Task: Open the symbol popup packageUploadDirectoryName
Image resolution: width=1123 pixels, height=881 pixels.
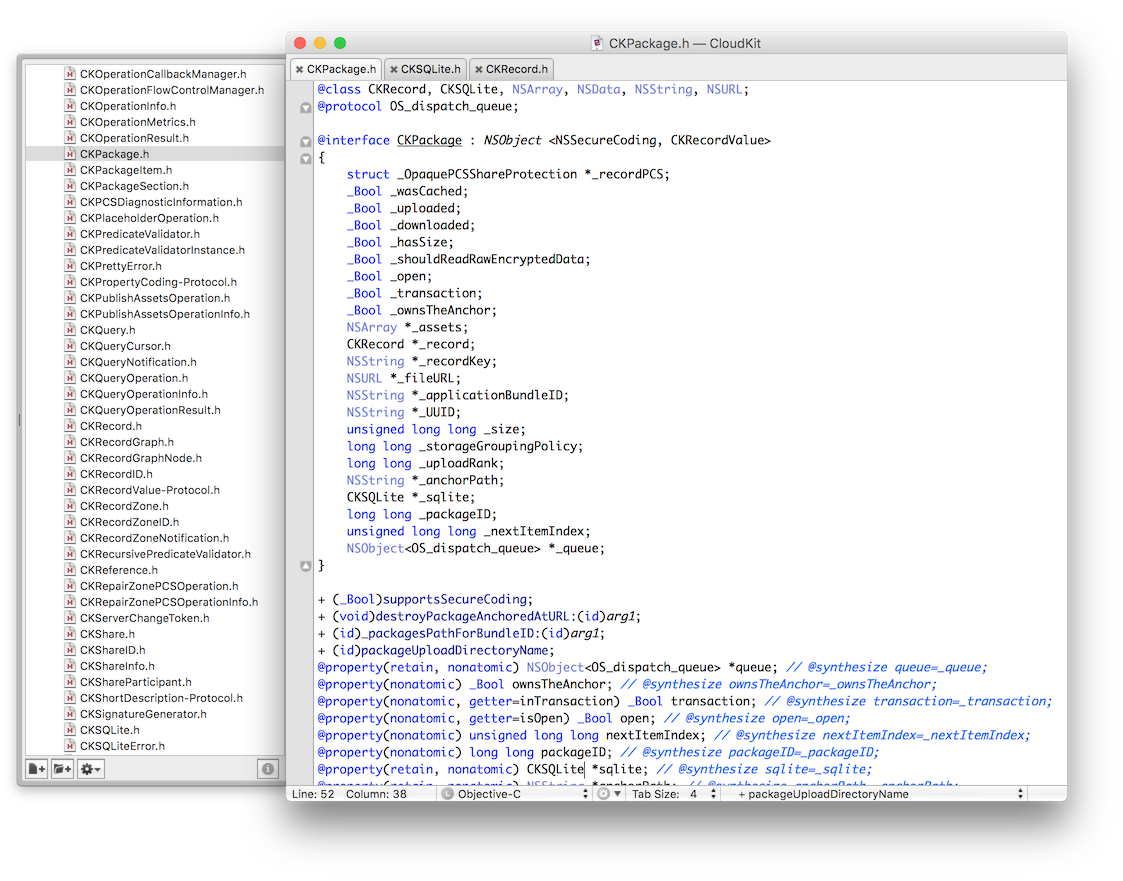Action: click(880, 794)
